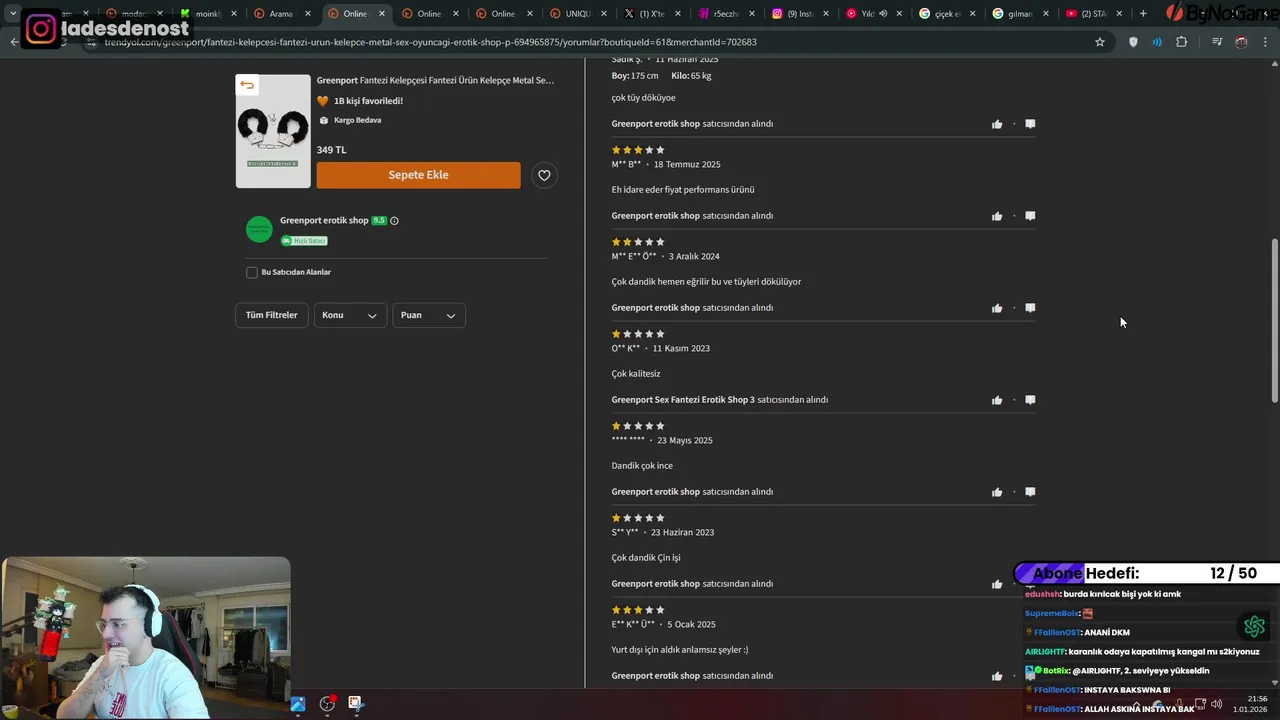Close the 'Arama' tab
The width and height of the screenshot is (1280, 720).
tap(308, 14)
